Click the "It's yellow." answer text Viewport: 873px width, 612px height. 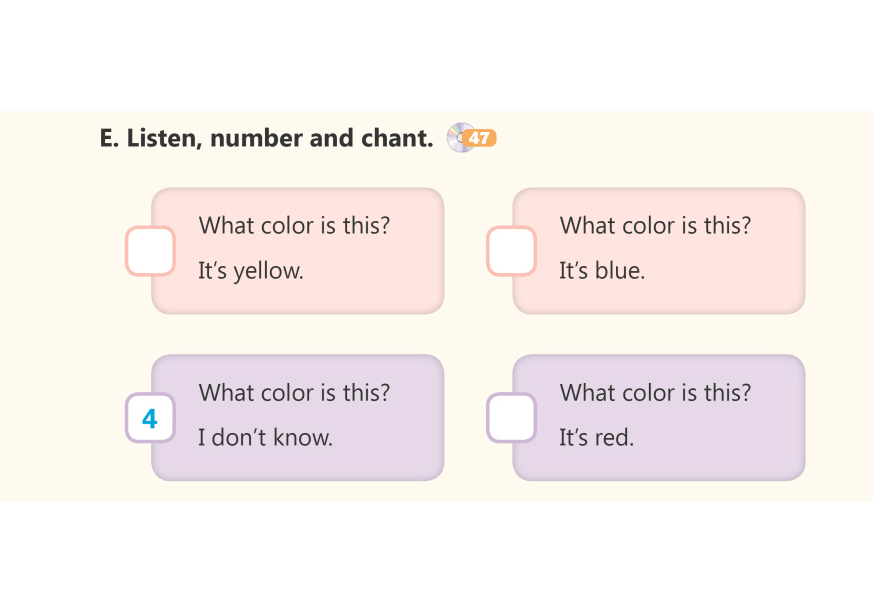click(250, 270)
